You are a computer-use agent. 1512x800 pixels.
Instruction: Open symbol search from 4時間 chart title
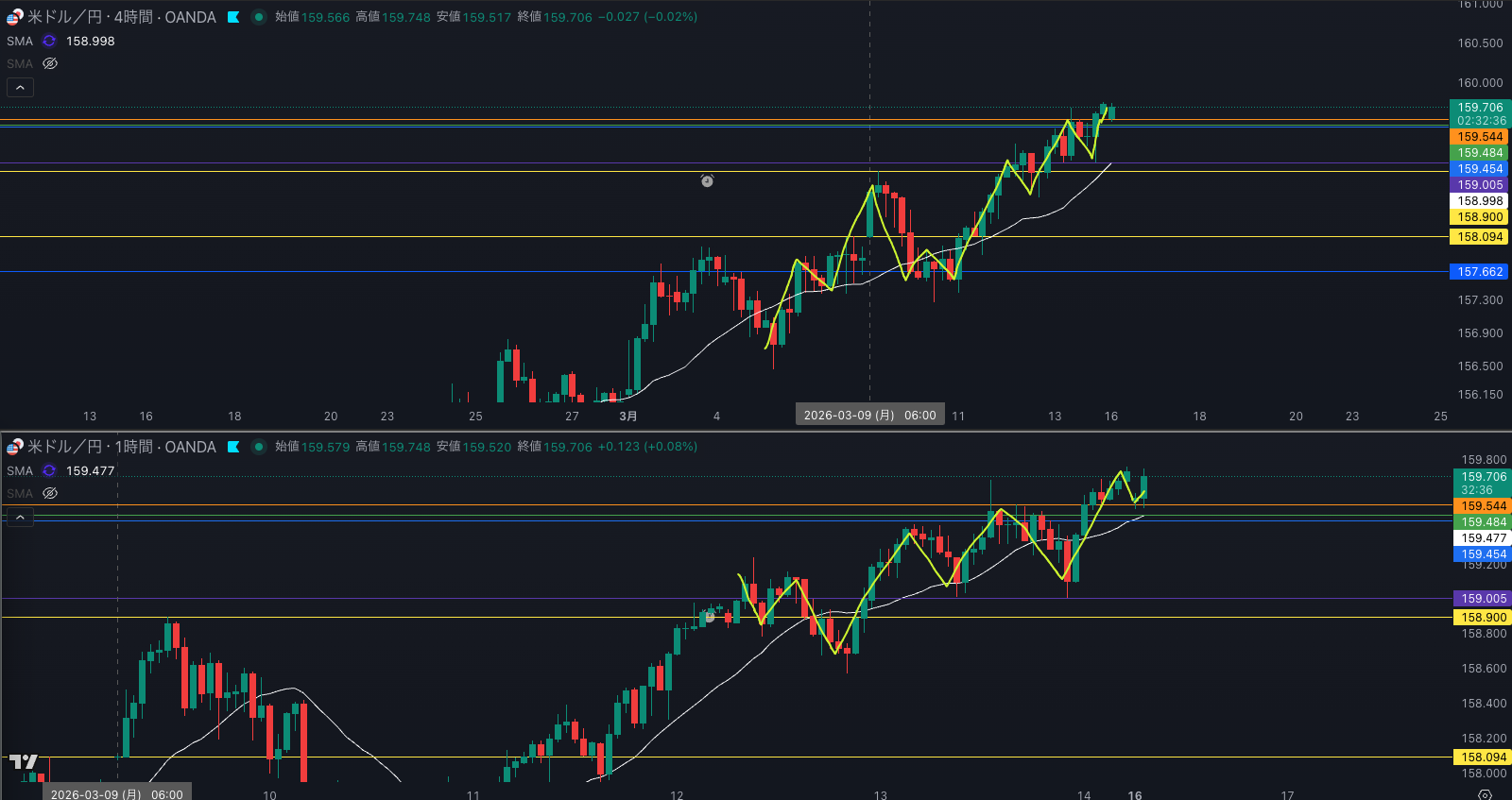(x=121, y=17)
